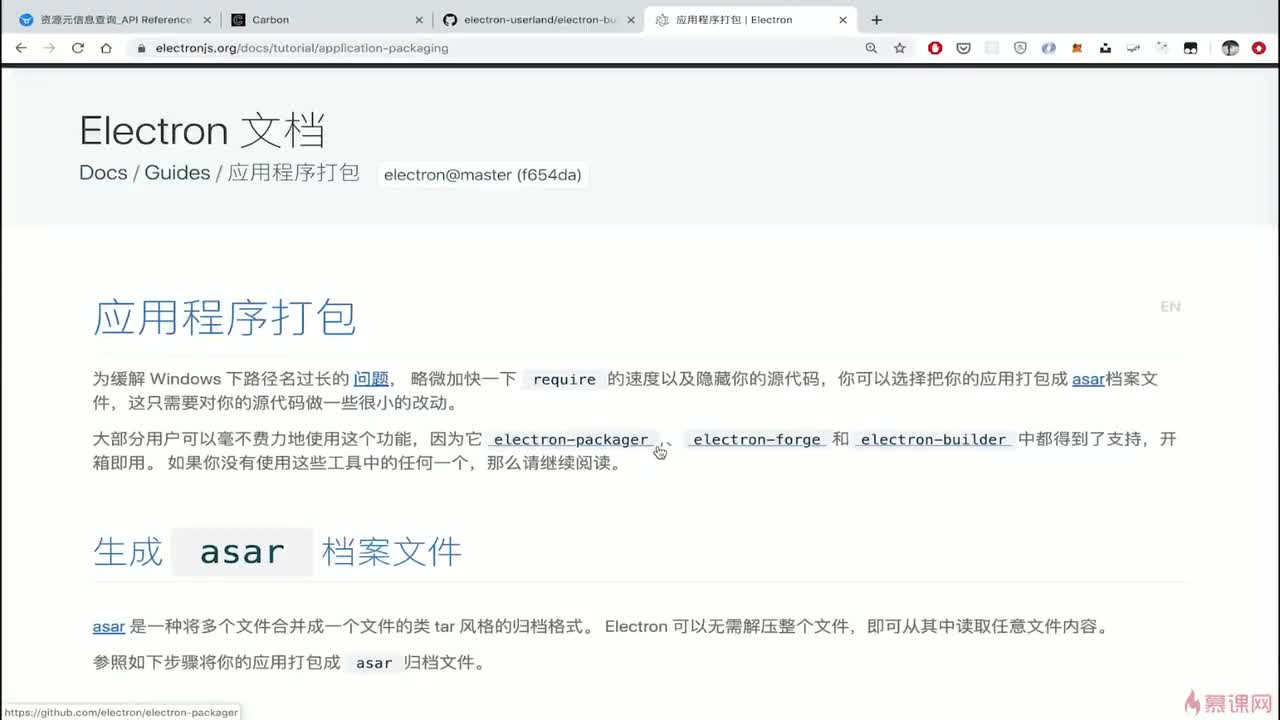Close the 应用程序打包 Electron tab
The width and height of the screenshot is (1280, 720).
click(843, 20)
